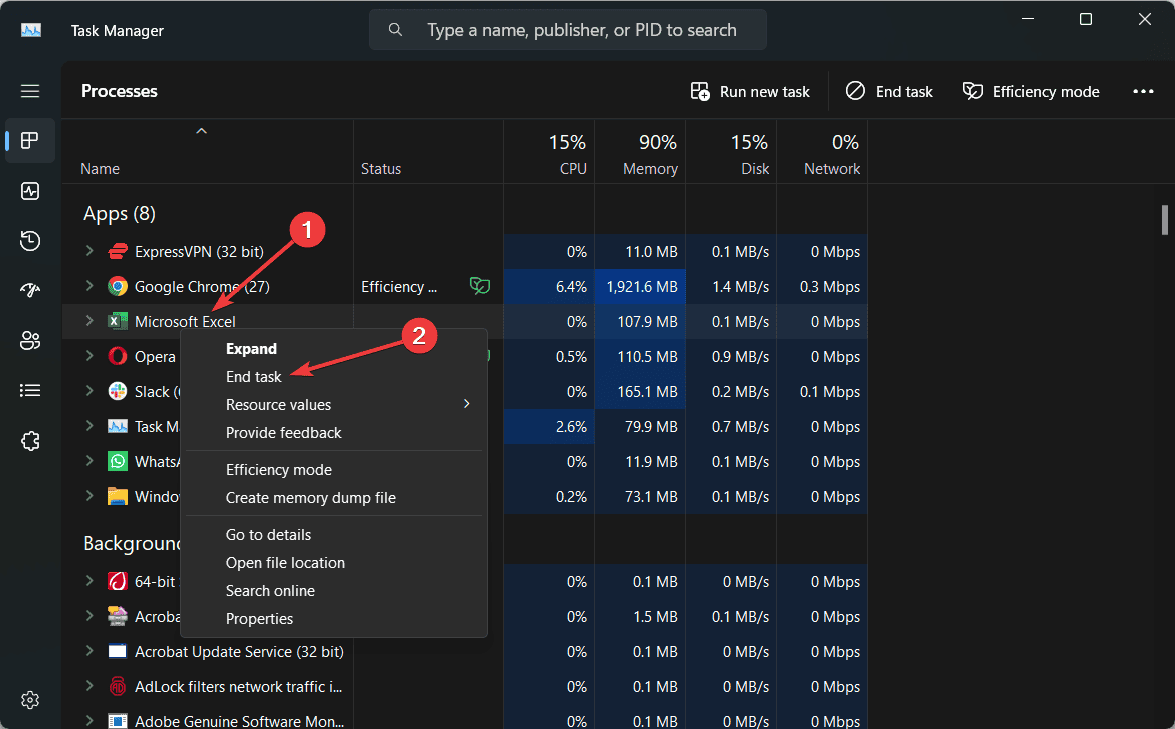Select Open file location
This screenshot has height=729, width=1175.
(x=334, y=563)
